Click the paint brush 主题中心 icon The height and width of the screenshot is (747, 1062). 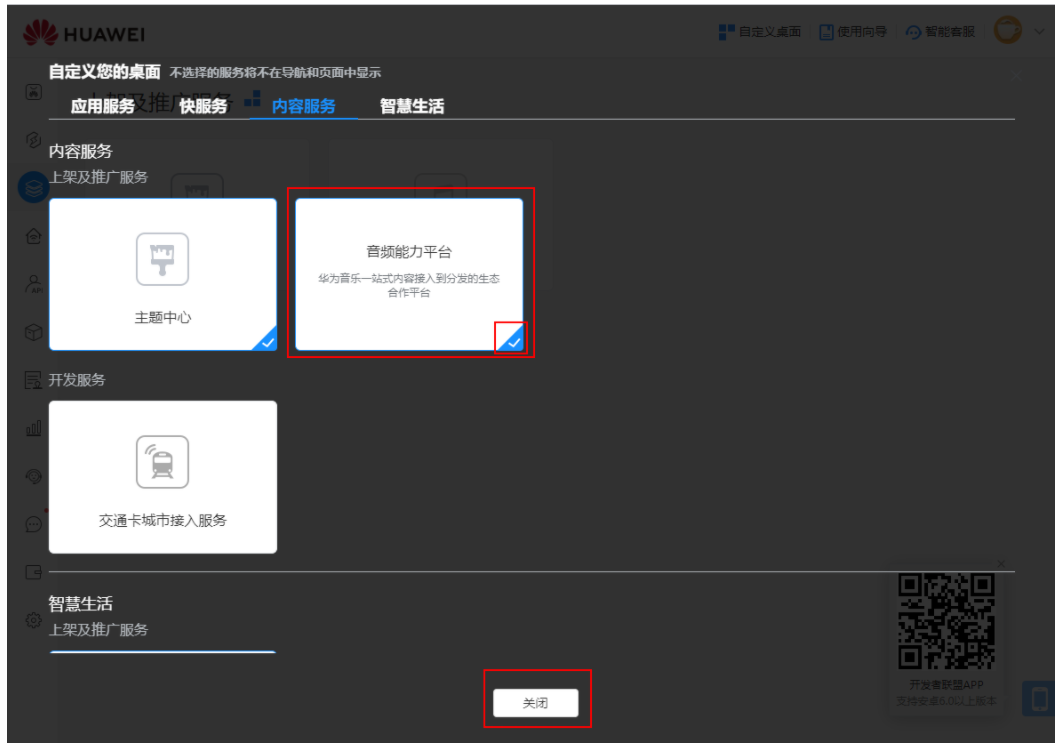pyautogui.click(x=163, y=259)
